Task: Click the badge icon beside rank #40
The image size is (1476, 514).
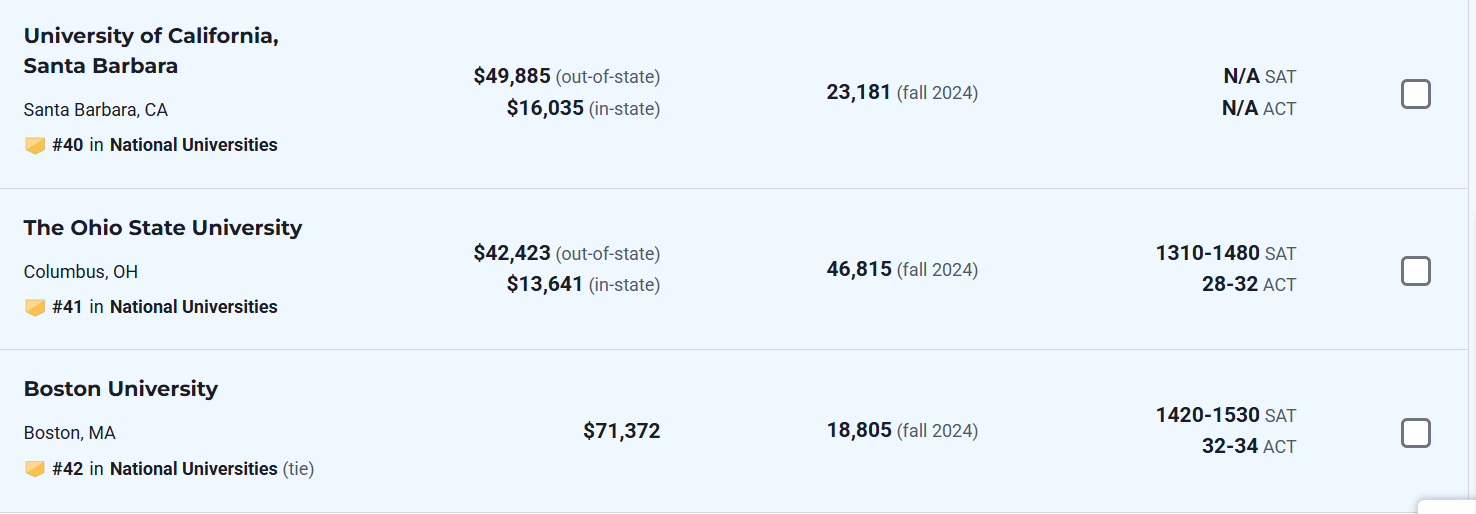Action: pyautogui.click(x=35, y=146)
